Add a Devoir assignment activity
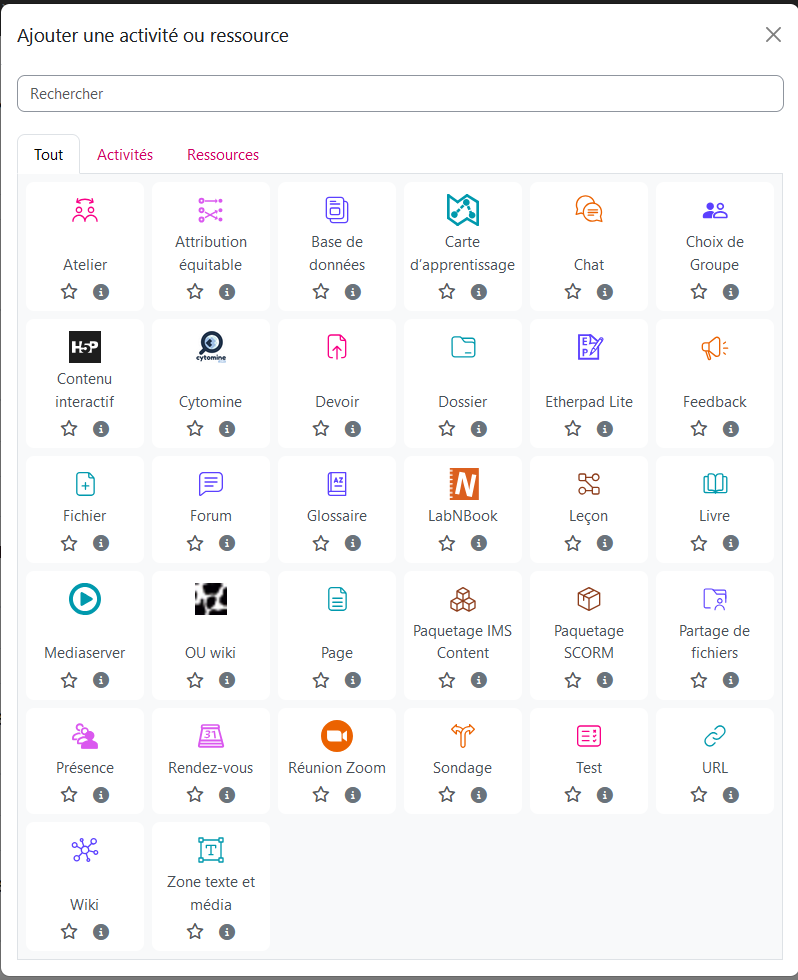 point(337,347)
